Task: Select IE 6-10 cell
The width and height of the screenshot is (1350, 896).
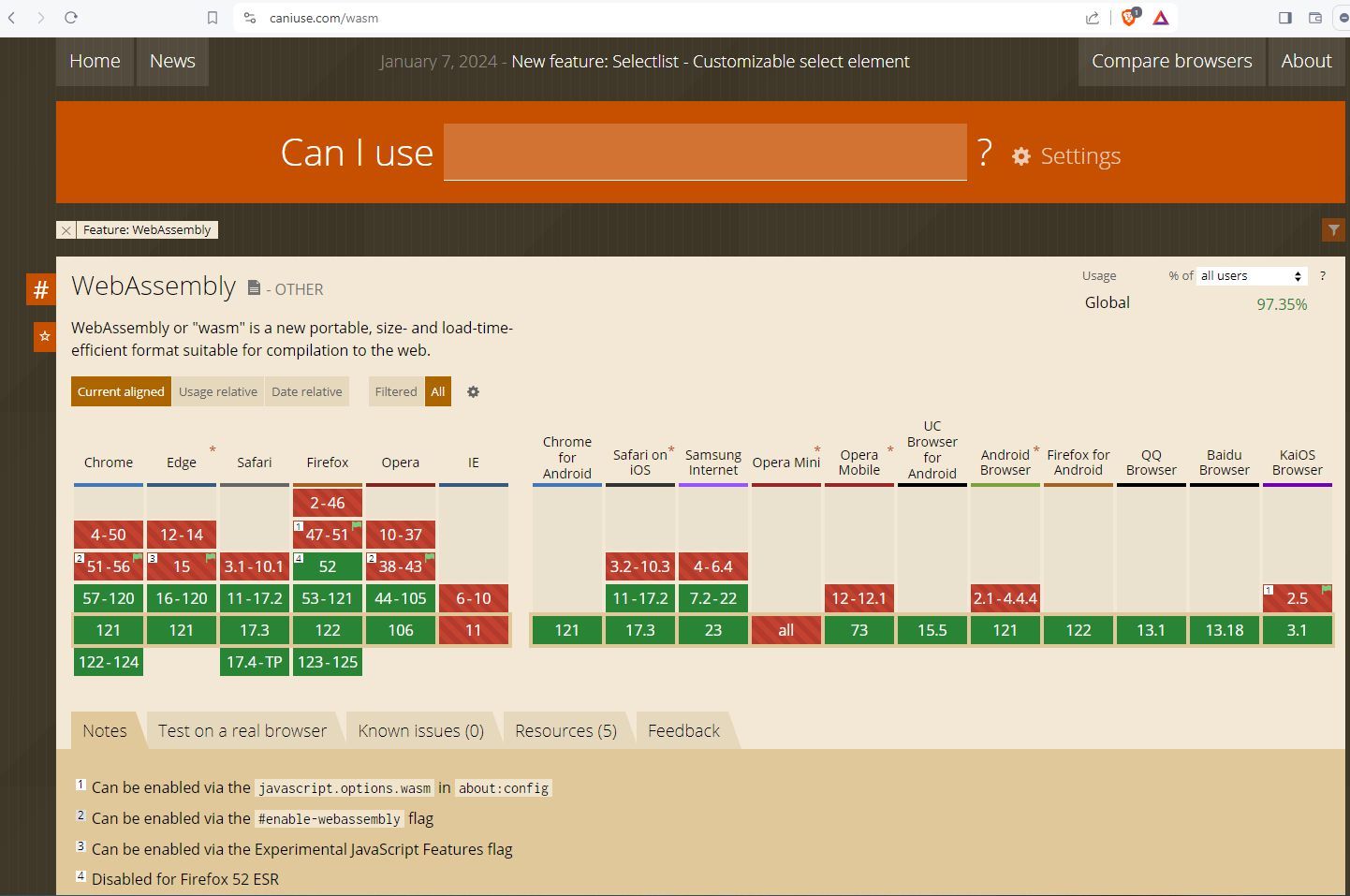Action: tap(474, 598)
